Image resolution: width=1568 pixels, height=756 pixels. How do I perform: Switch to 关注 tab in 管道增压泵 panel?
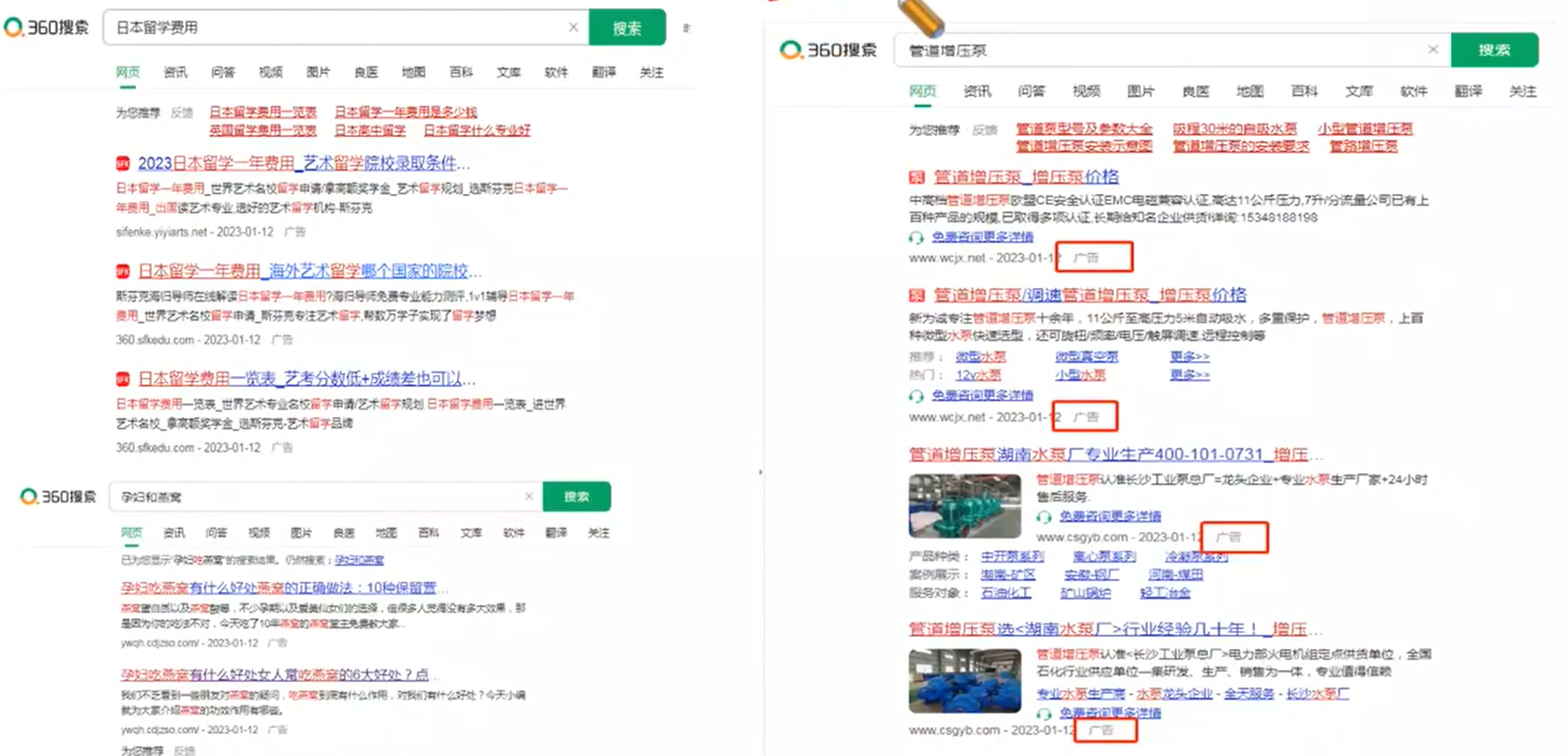[1522, 91]
